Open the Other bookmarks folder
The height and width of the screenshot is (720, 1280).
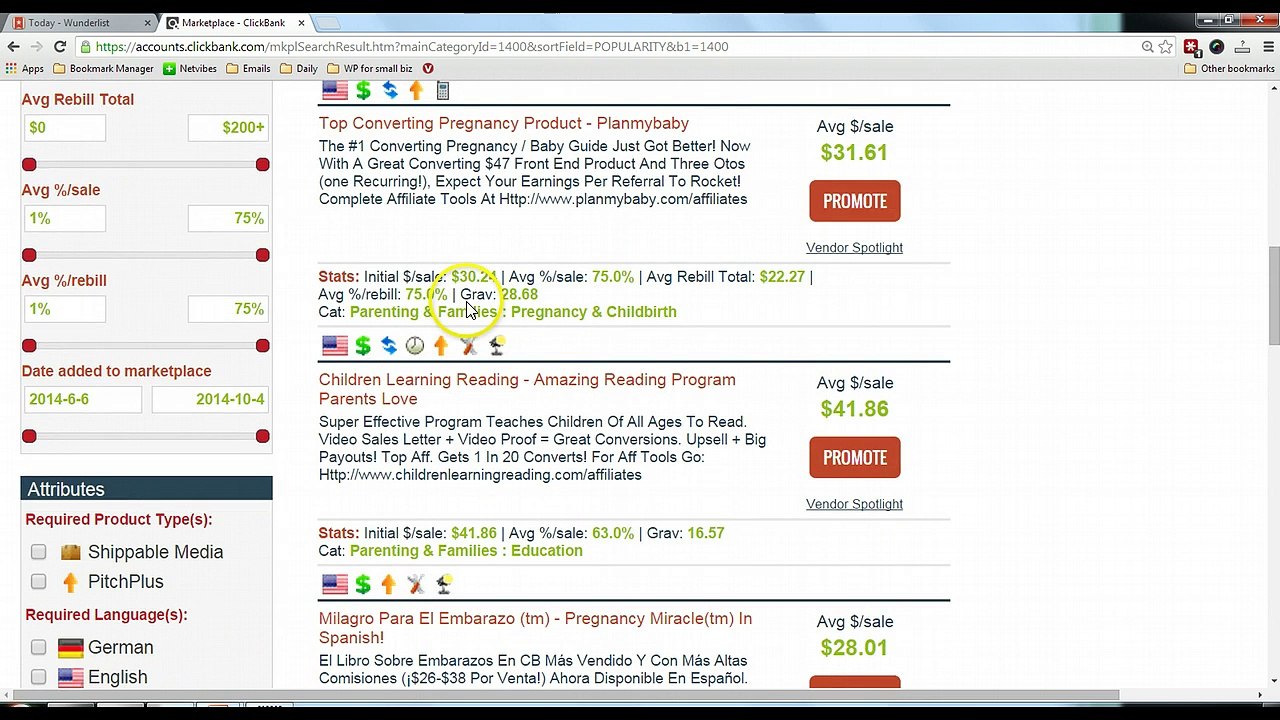coord(1230,68)
